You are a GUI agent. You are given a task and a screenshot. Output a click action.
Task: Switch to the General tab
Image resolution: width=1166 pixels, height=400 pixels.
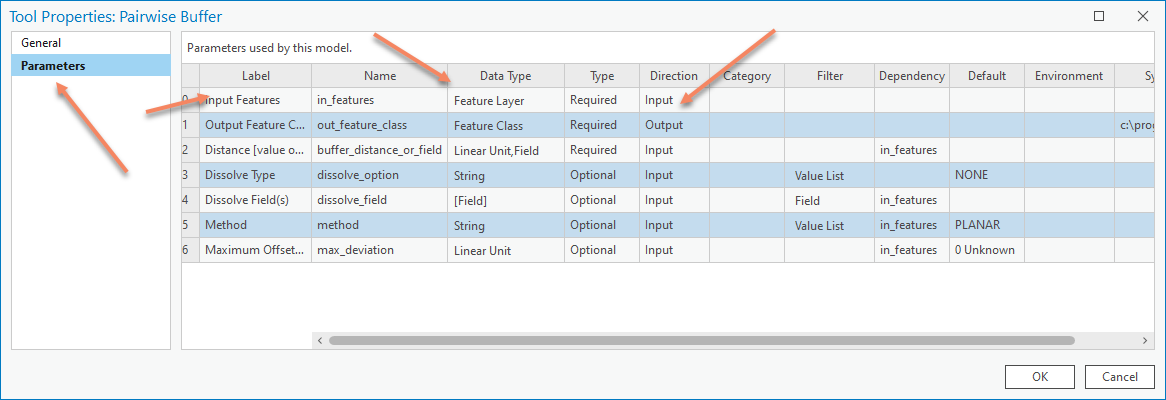point(41,43)
